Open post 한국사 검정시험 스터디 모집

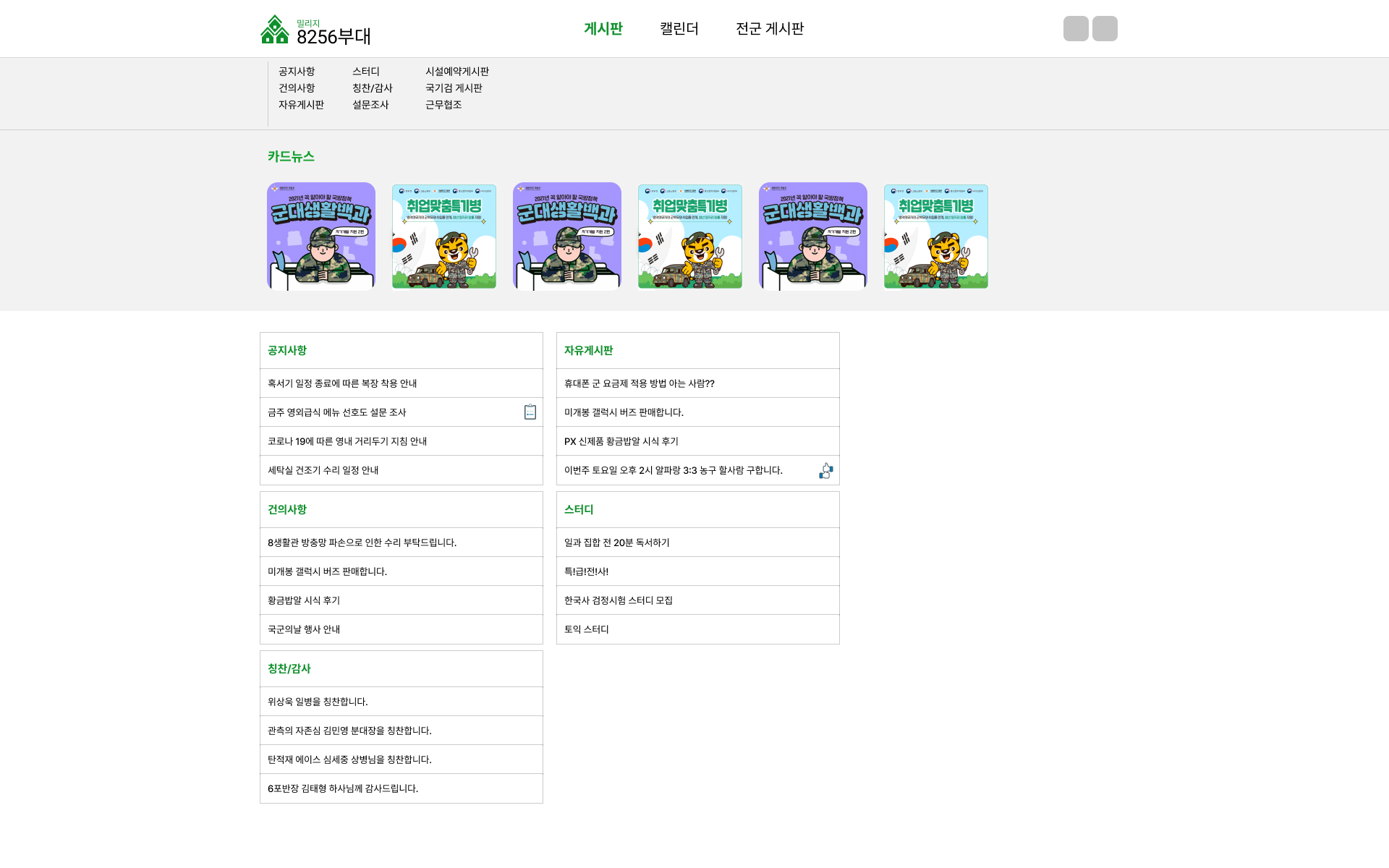click(698, 600)
